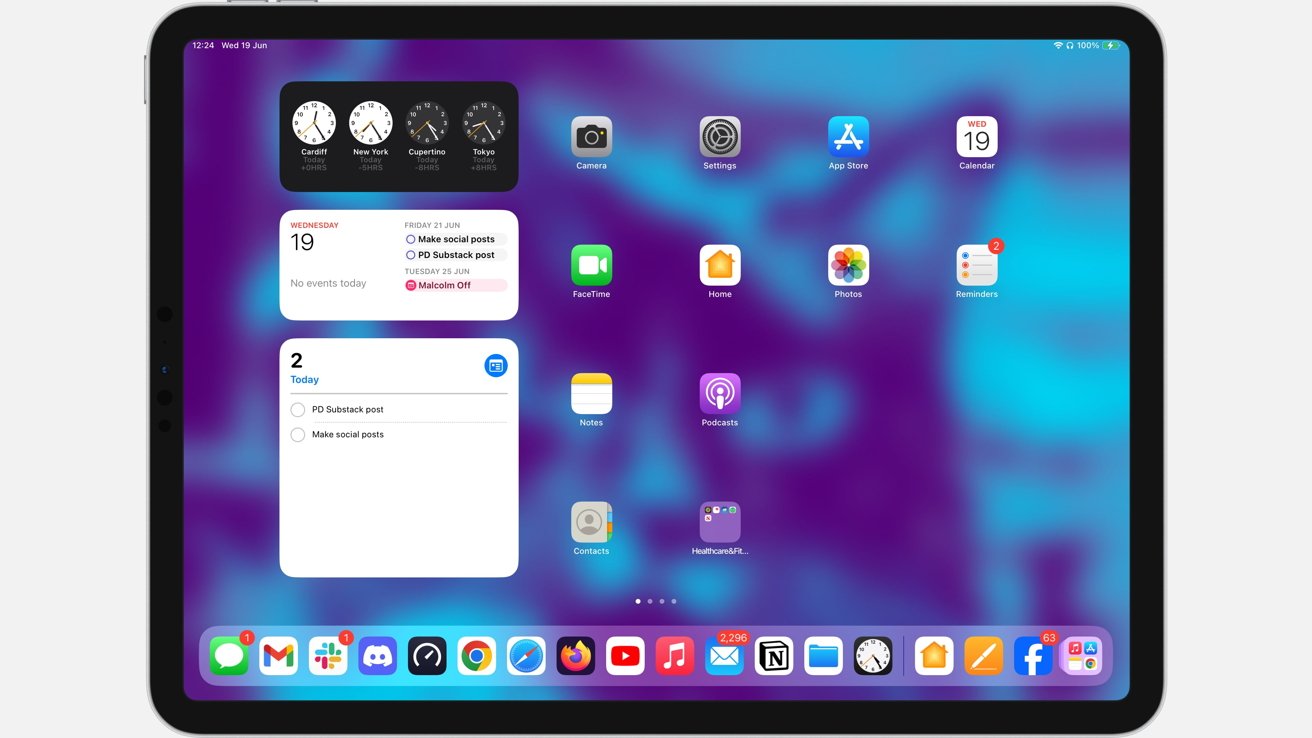Open the Clock app in the dock
This screenshot has height=738, width=1312.
[x=873, y=656]
